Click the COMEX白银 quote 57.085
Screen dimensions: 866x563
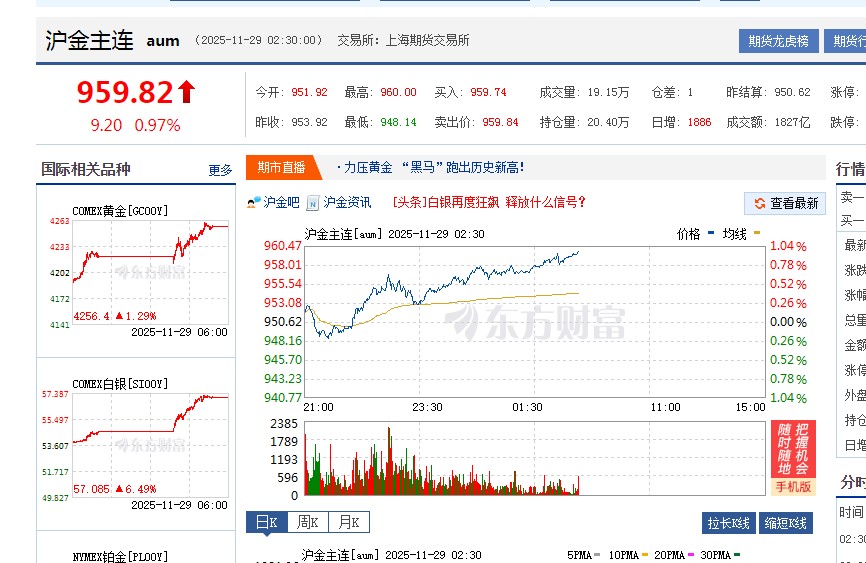point(92,489)
